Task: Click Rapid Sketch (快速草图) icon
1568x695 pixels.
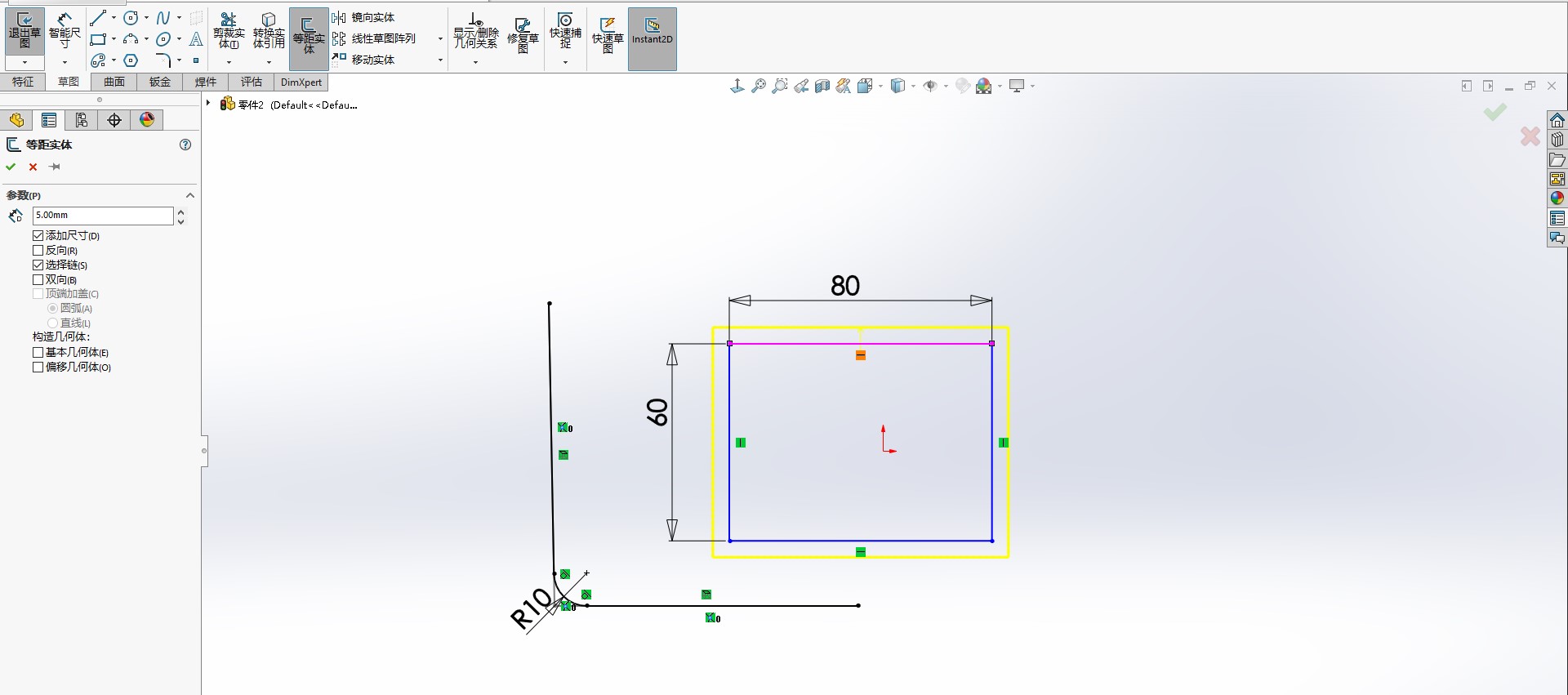Action: [x=608, y=34]
